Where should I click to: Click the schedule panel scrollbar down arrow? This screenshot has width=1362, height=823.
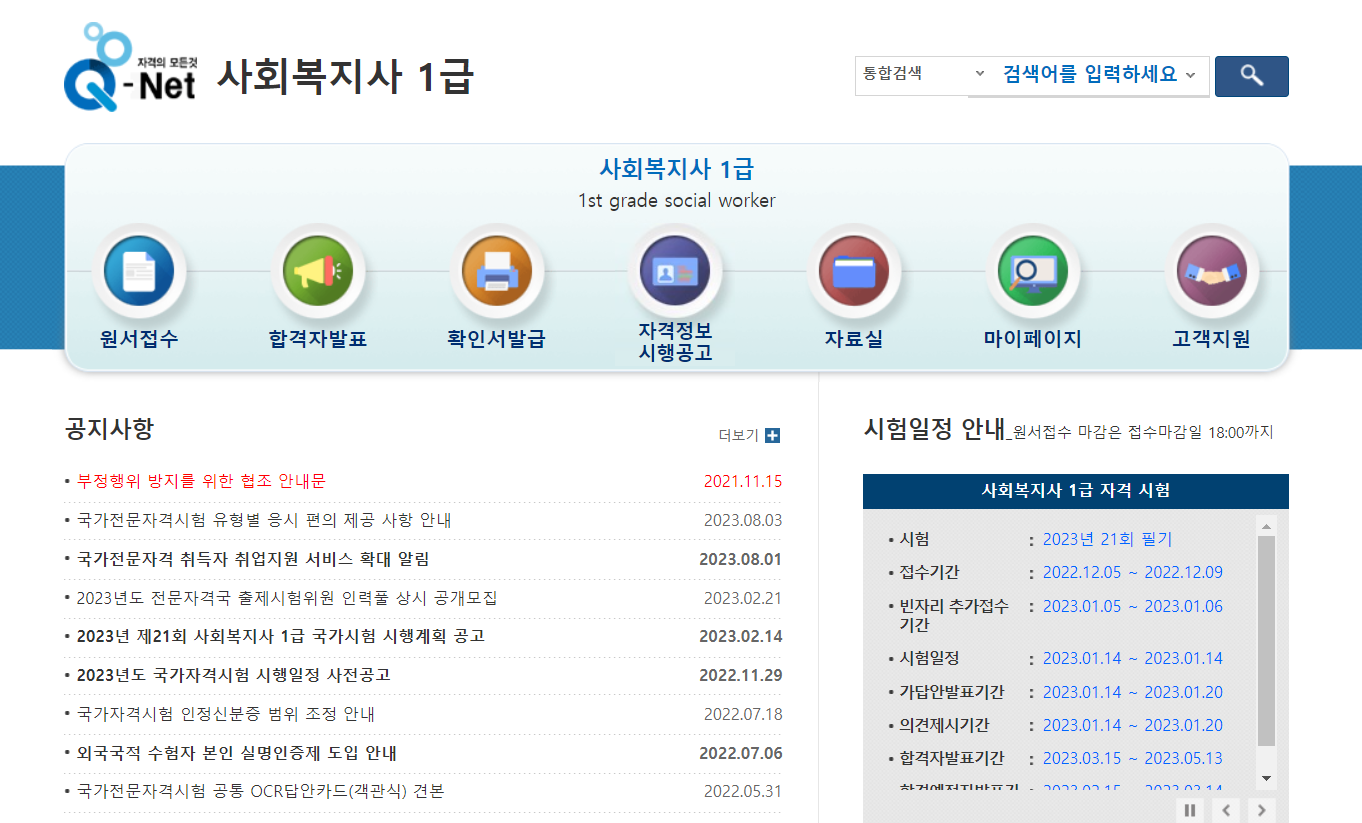tap(1266, 778)
